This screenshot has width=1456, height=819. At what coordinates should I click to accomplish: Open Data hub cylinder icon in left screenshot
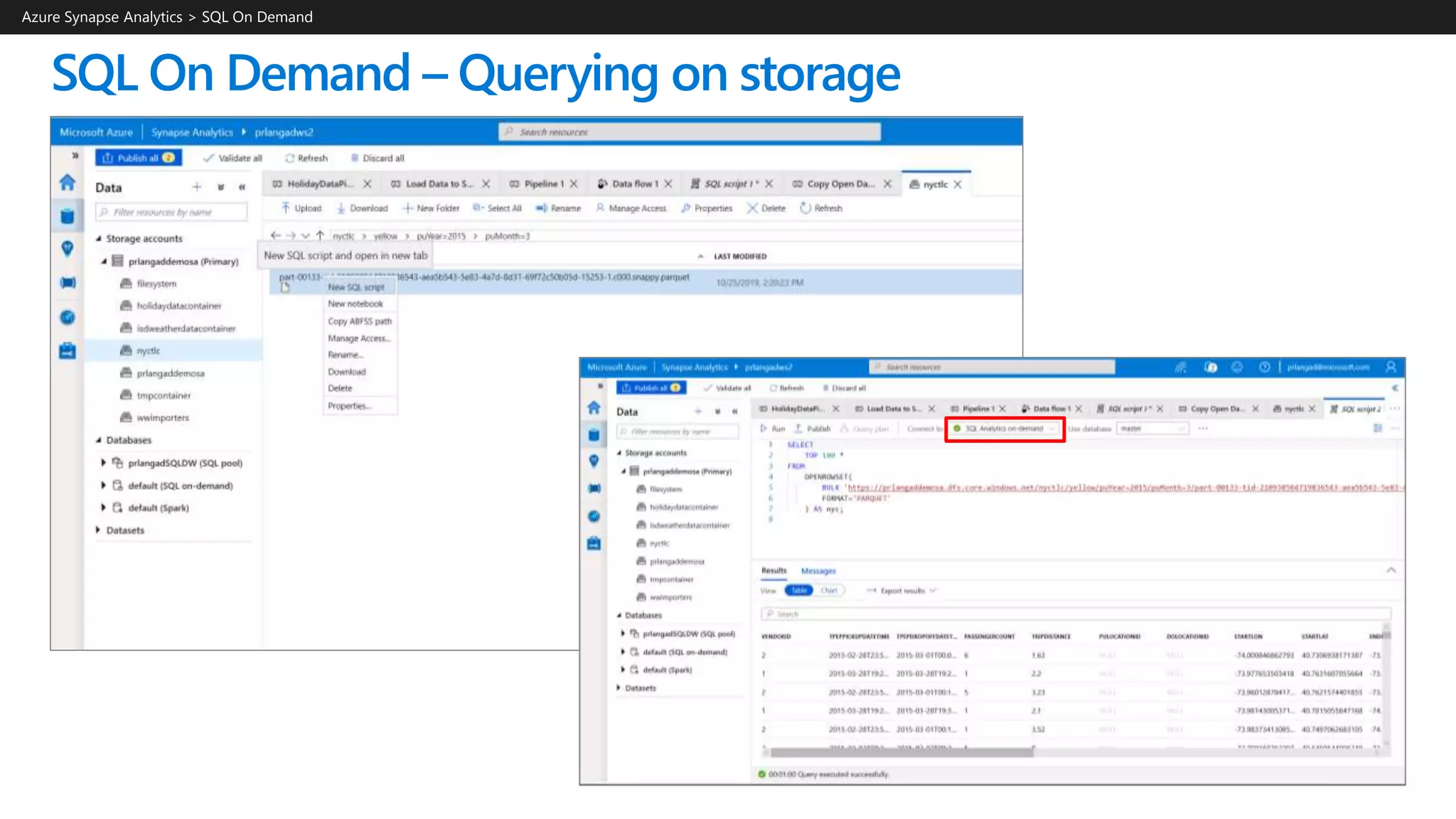click(x=68, y=217)
